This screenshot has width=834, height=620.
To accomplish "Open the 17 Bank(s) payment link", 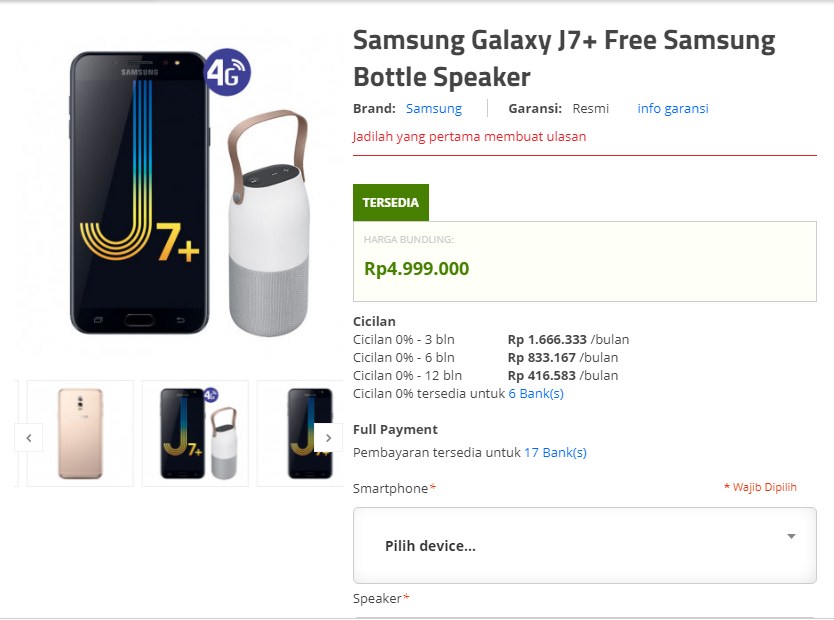I will [555, 453].
